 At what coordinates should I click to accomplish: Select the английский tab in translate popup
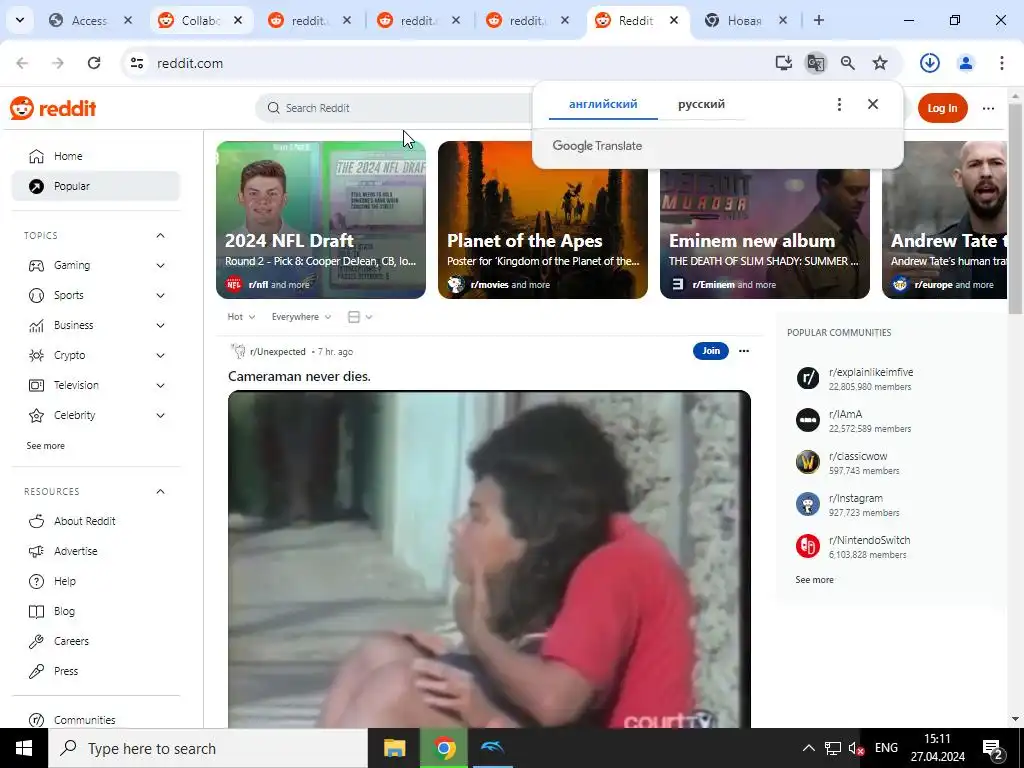pos(603,104)
